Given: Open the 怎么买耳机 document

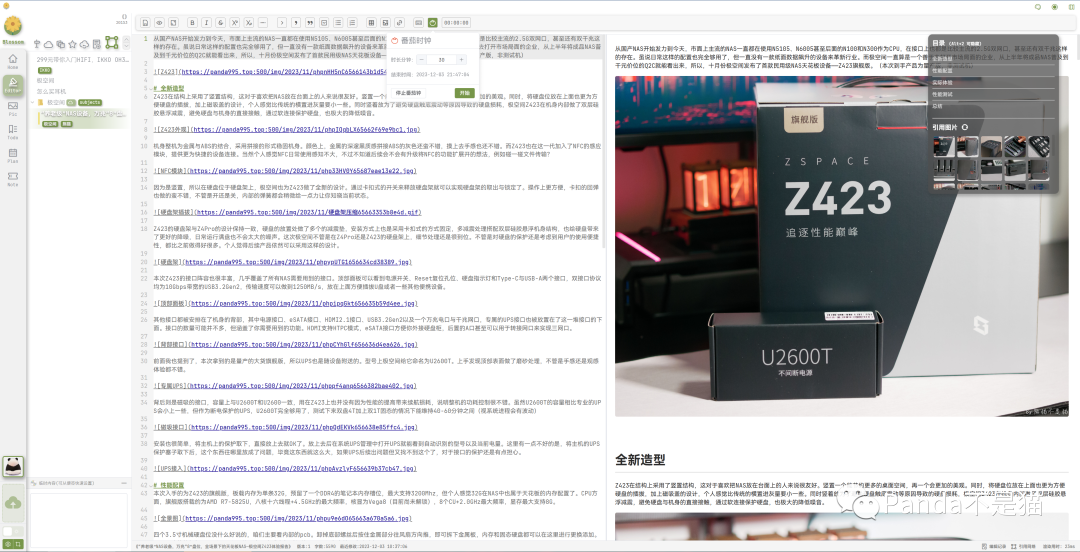Looking at the screenshot, I should [52, 91].
